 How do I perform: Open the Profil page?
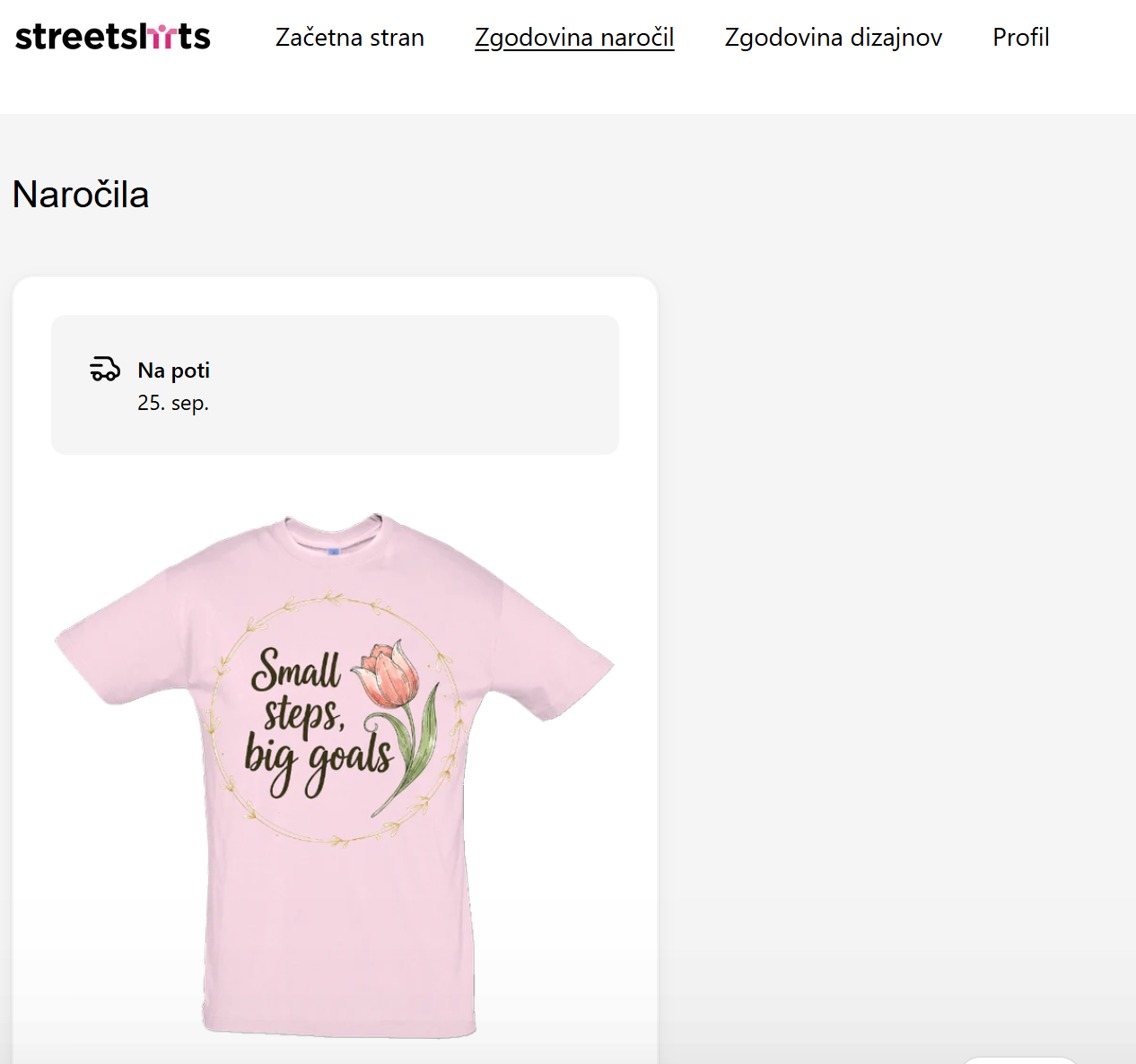click(x=1020, y=38)
